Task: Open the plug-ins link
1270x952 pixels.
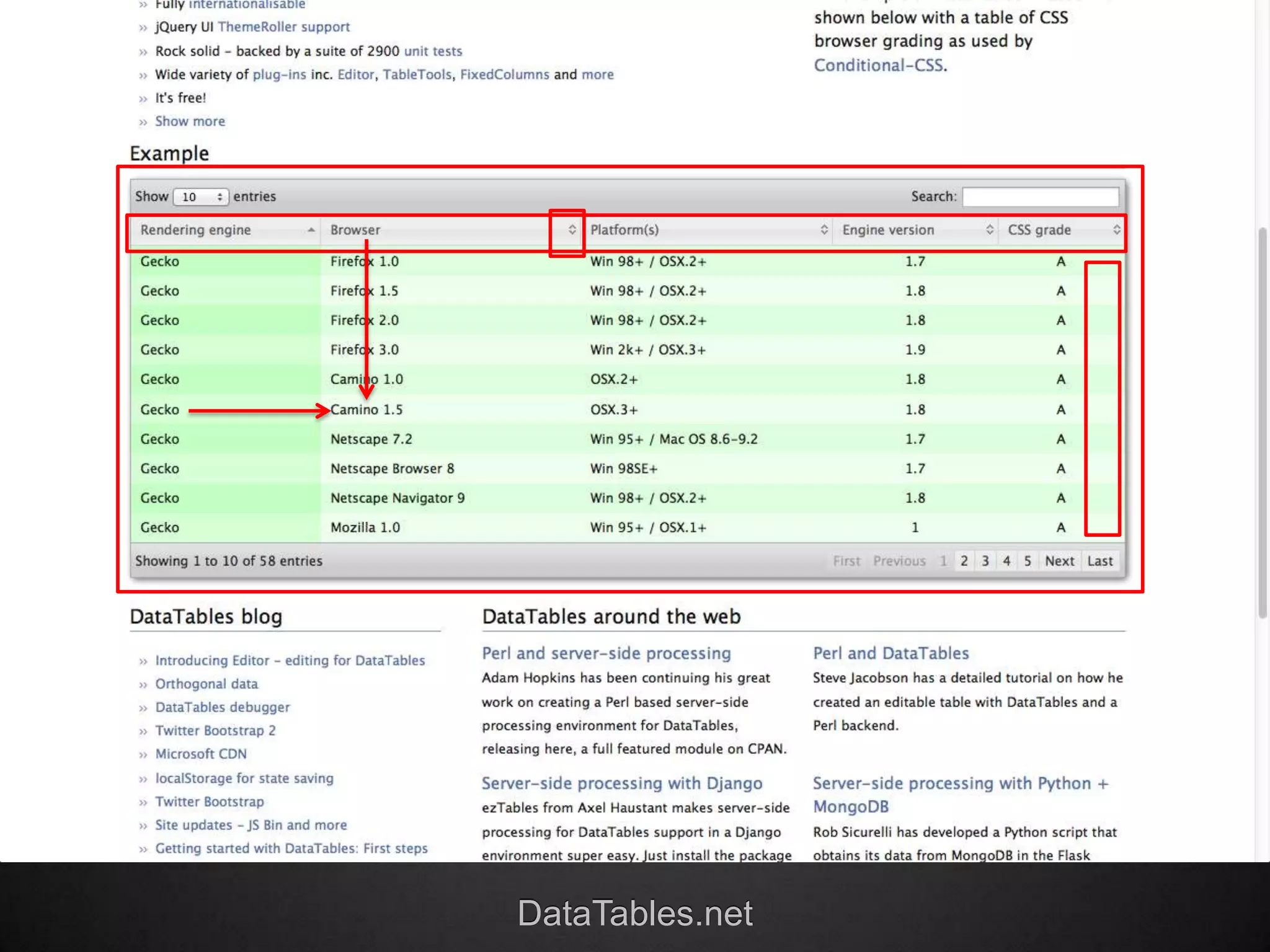Action: pos(279,74)
